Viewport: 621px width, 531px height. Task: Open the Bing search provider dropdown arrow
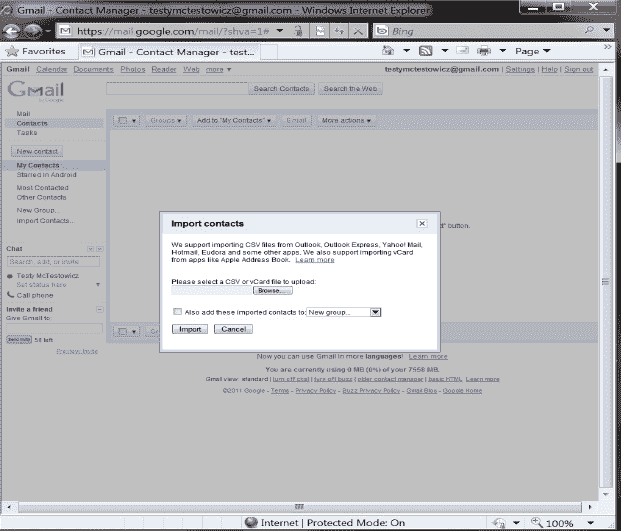point(606,30)
